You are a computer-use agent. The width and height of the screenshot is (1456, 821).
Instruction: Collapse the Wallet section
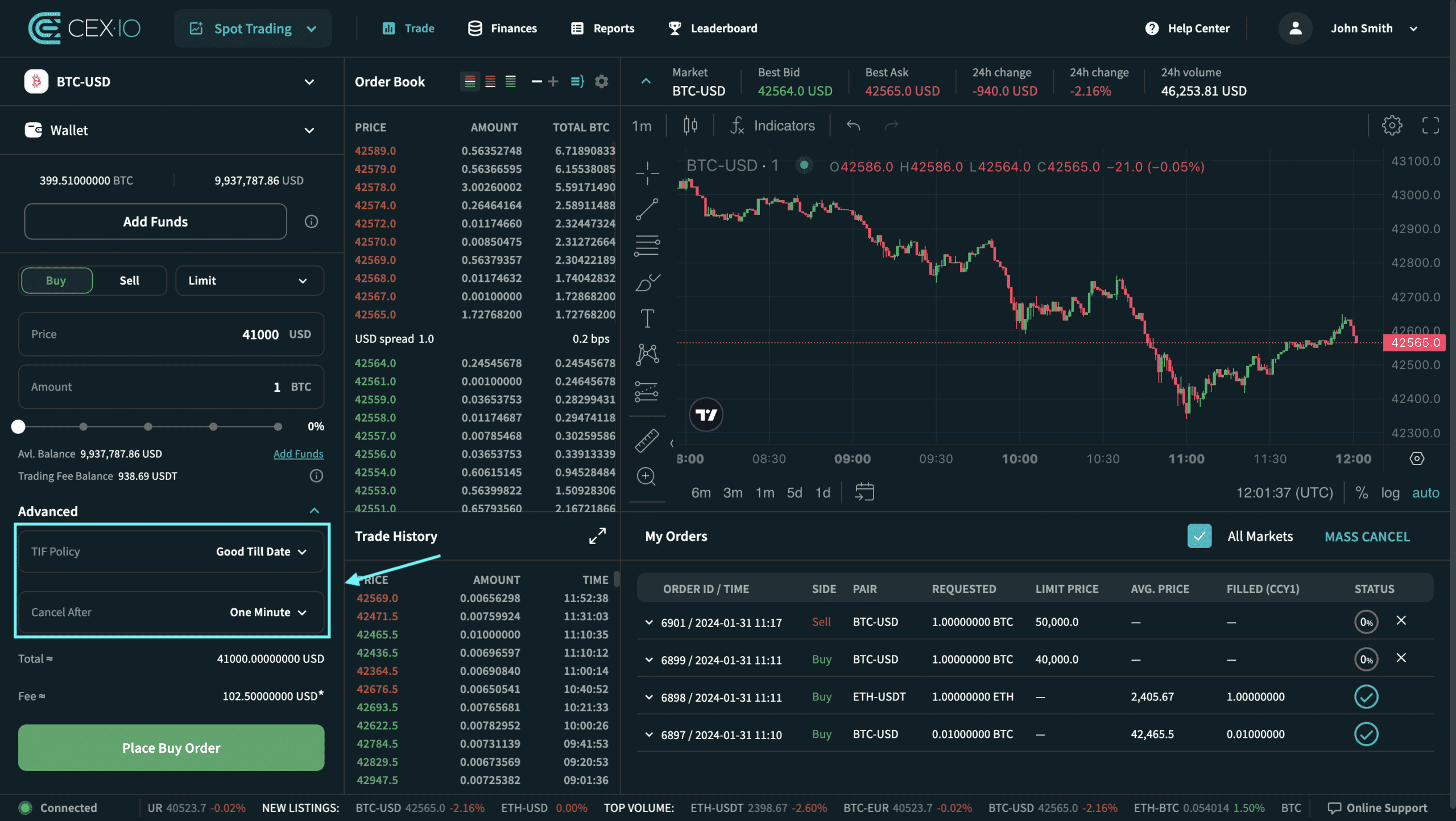point(309,130)
